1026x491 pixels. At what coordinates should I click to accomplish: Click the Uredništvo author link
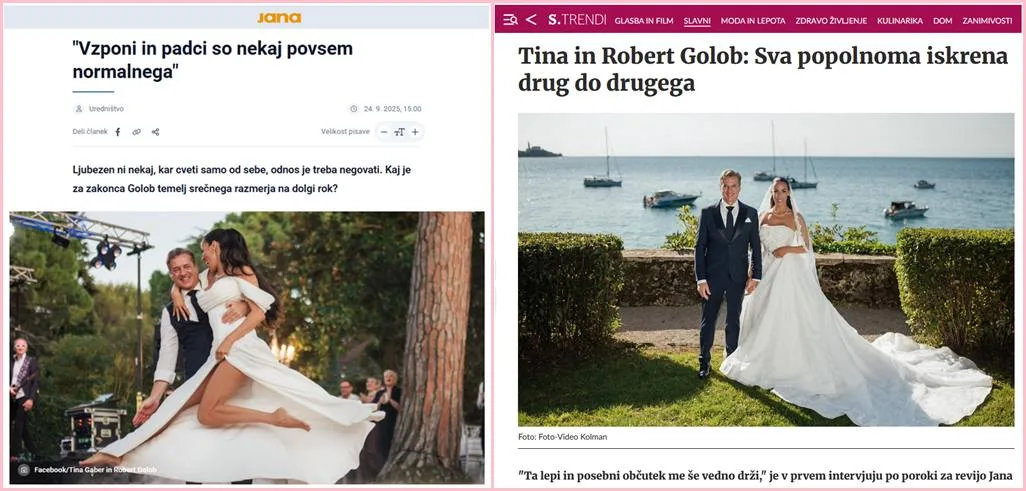click(x=106, y=109)
